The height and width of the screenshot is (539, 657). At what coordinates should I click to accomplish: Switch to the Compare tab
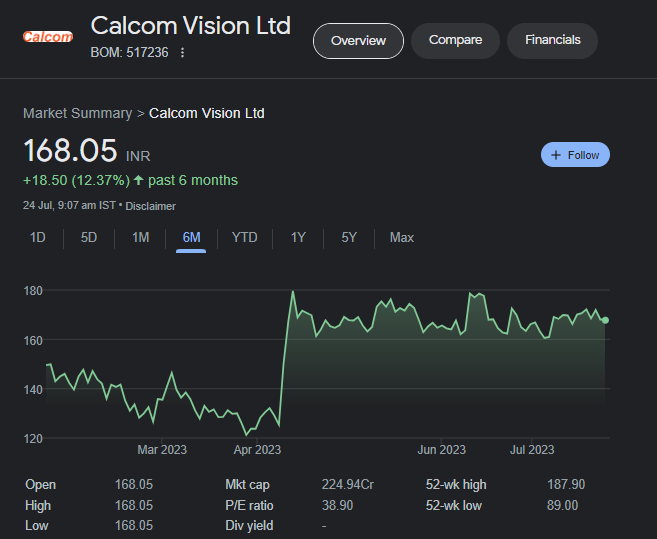point(455,41)
